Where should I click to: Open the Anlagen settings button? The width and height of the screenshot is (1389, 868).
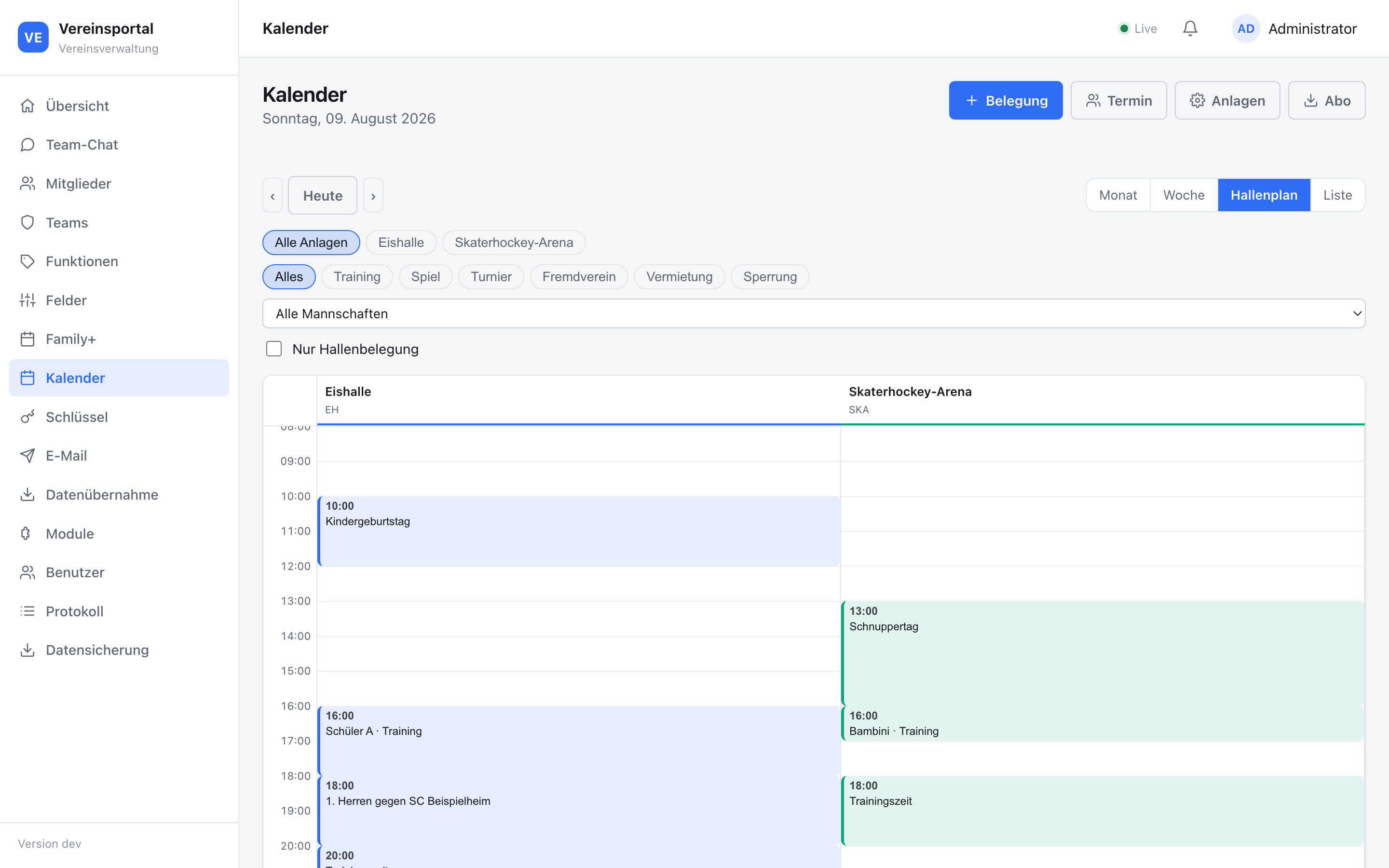point(1227,100)
